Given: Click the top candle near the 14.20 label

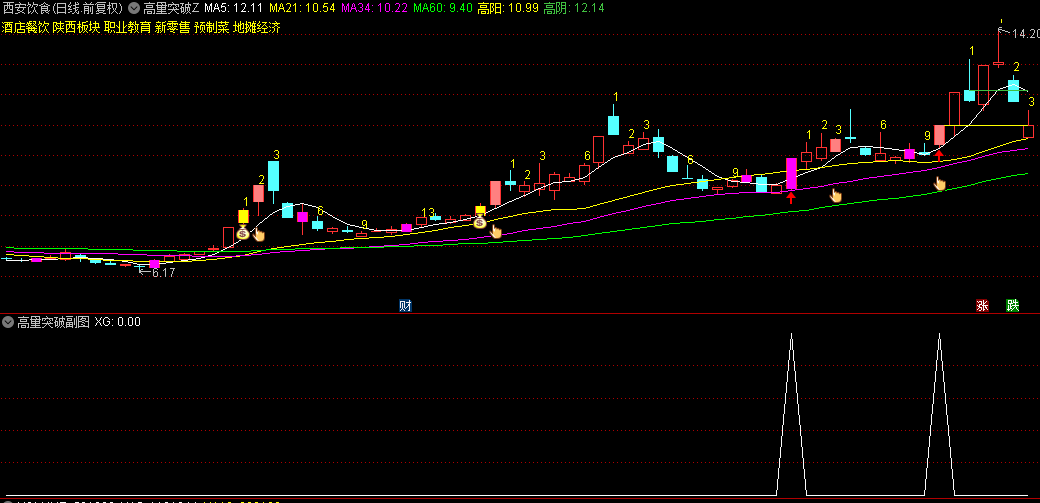Looking at the screenshot, I should click(x=999, y=46).
